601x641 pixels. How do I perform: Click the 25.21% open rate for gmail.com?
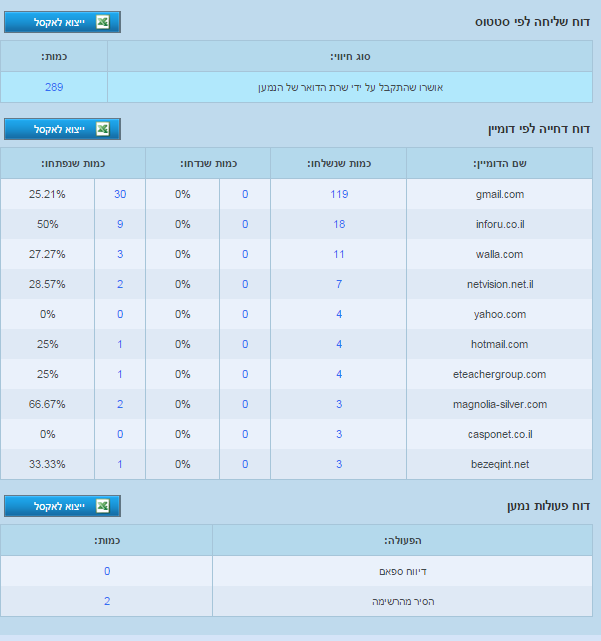[47, 194]
